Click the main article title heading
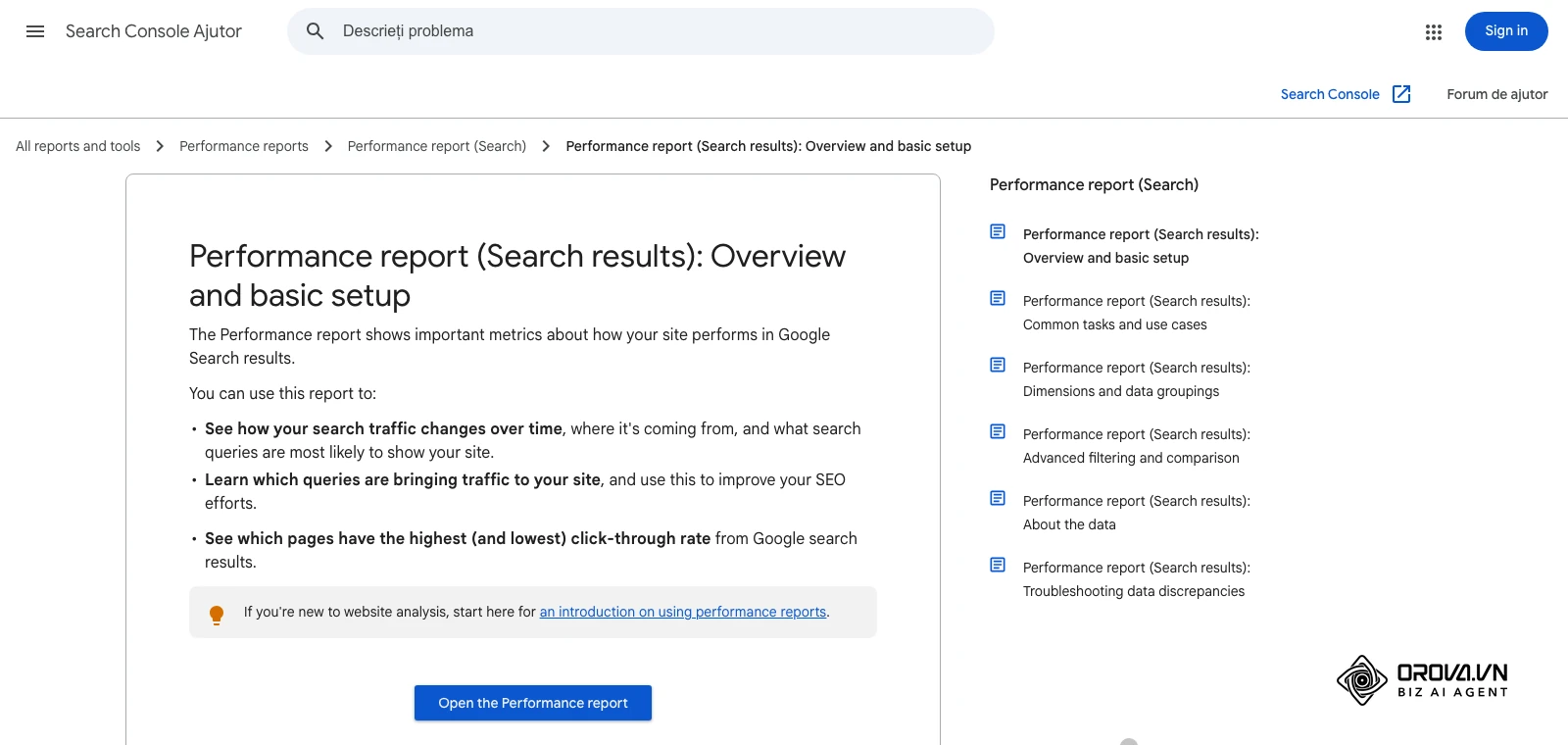 [517, 275]
